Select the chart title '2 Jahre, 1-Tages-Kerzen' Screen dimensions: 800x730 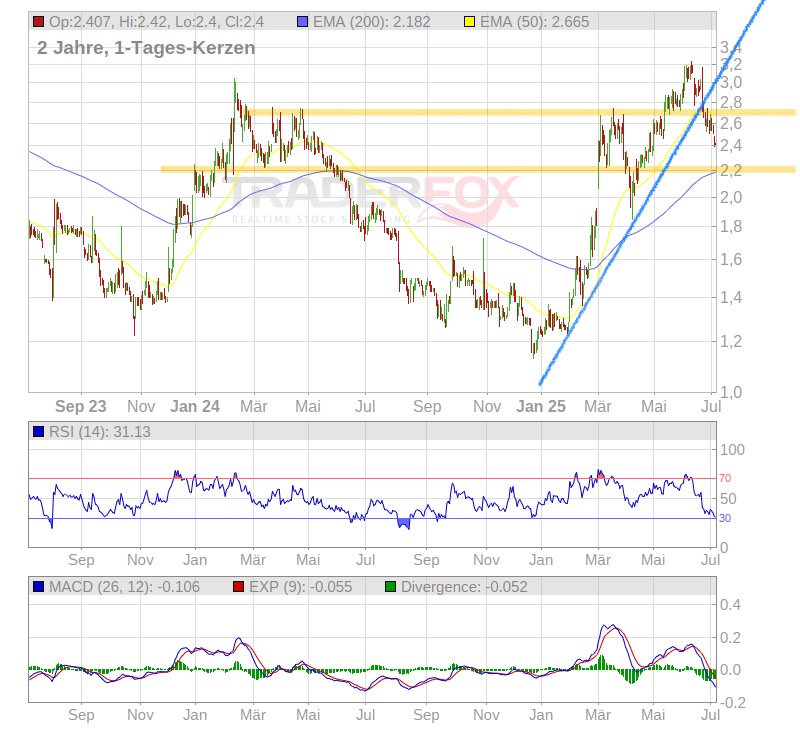pyautogui.click(x=146, y=48)
